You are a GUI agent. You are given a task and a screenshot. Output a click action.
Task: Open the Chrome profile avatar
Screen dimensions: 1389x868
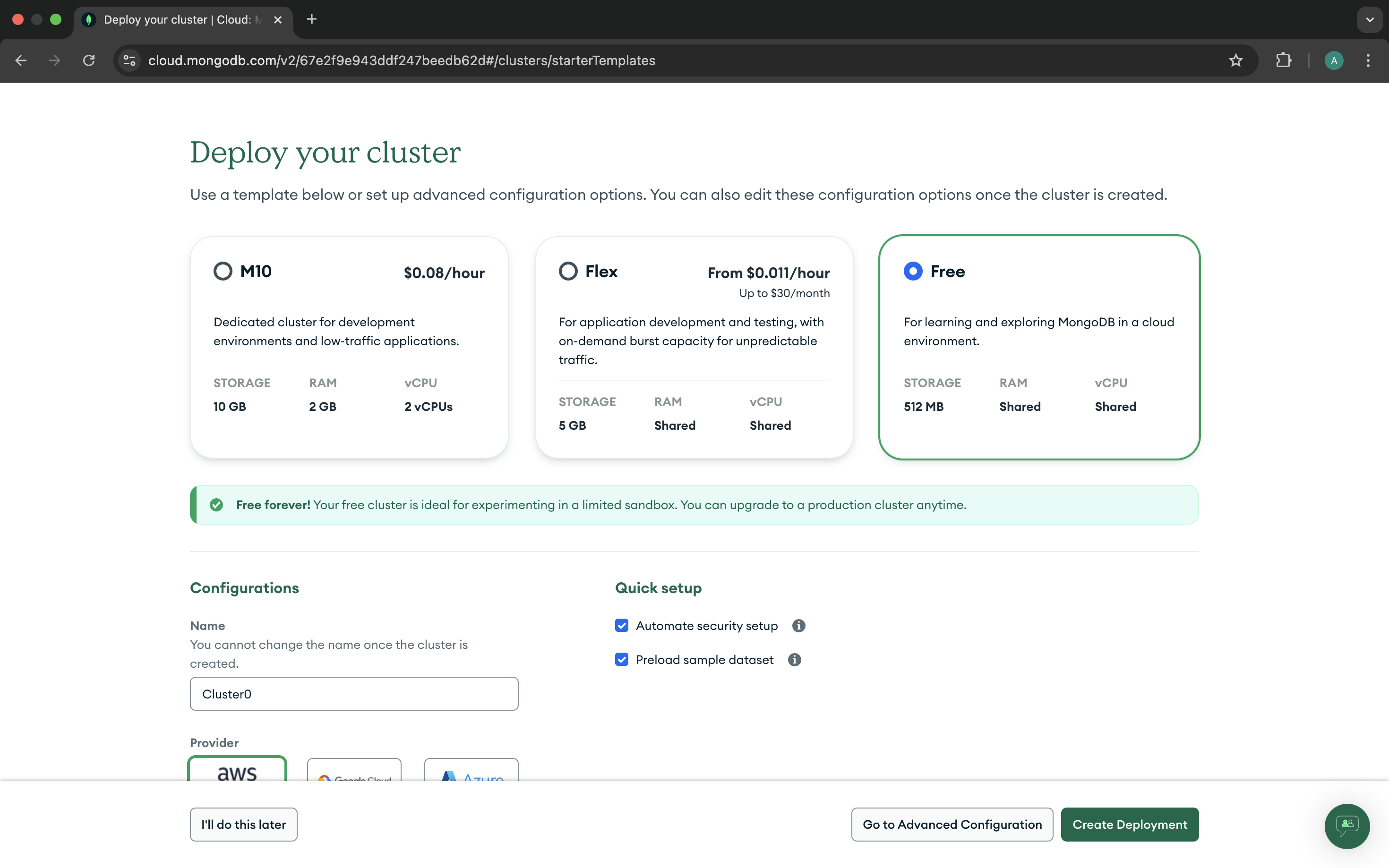(1333, 60)
